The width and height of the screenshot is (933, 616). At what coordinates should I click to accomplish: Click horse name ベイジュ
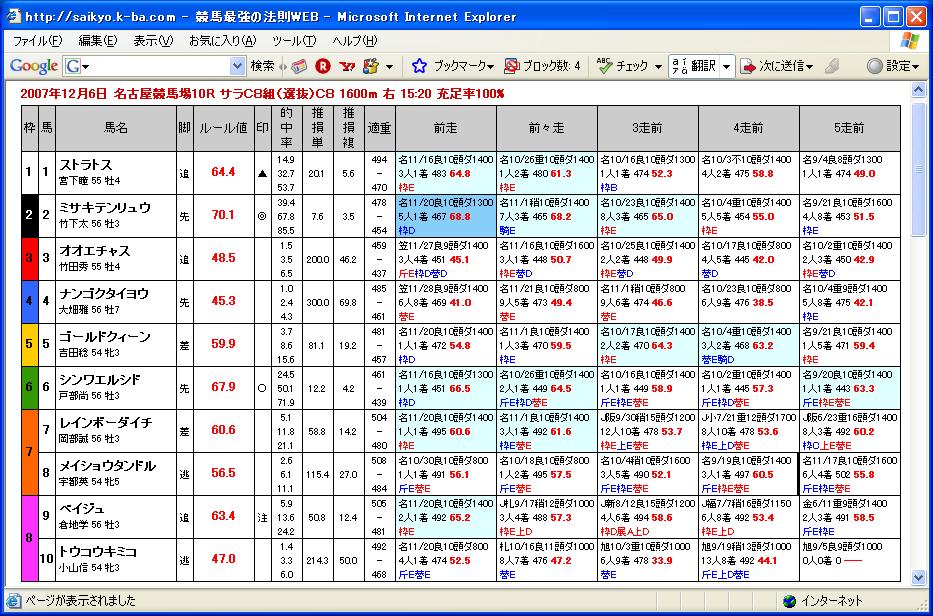82,508
